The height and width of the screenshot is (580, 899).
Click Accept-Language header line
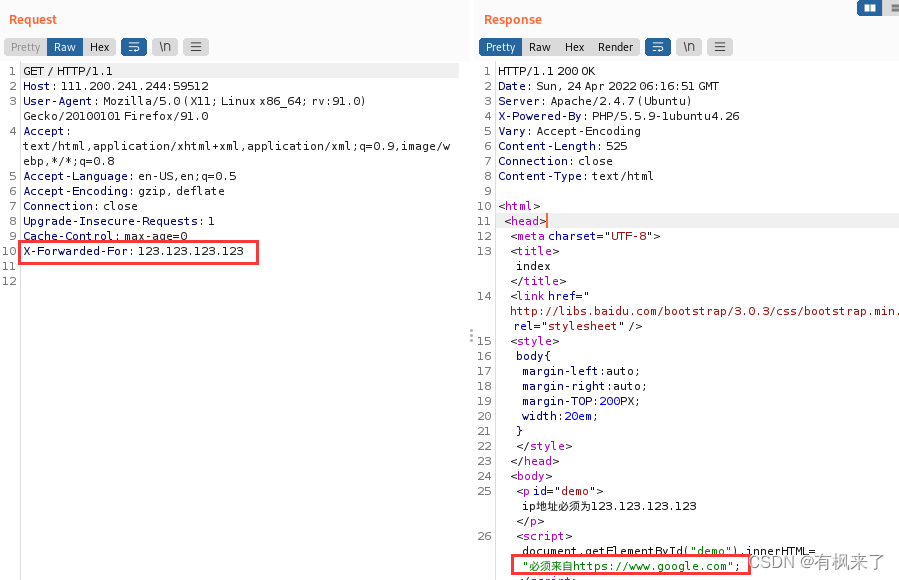point(130,176)
